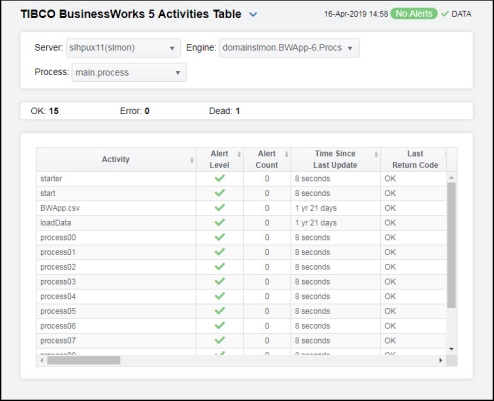The image size is (494, 401).
Task: Select the loadData activity row
Action: pos(241,223)
